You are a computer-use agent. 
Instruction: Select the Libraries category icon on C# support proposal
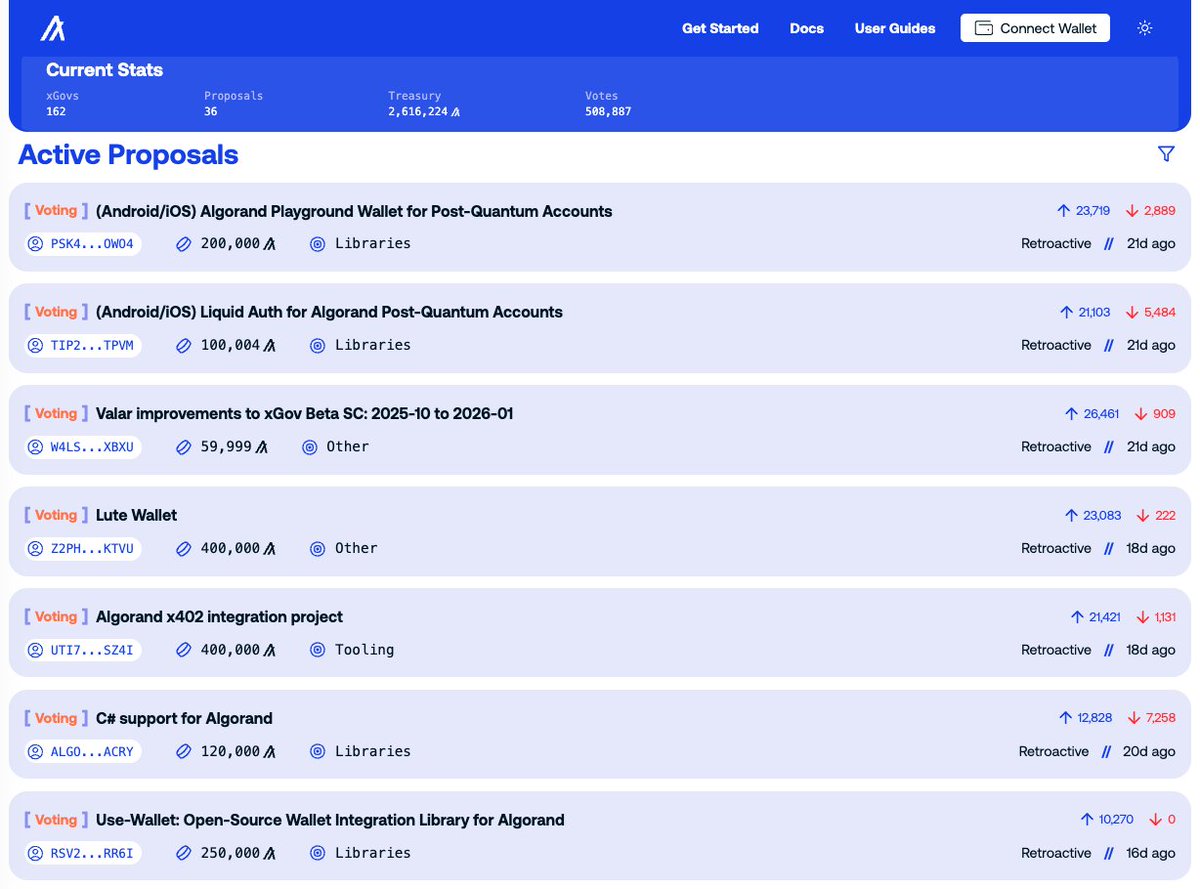317,751
